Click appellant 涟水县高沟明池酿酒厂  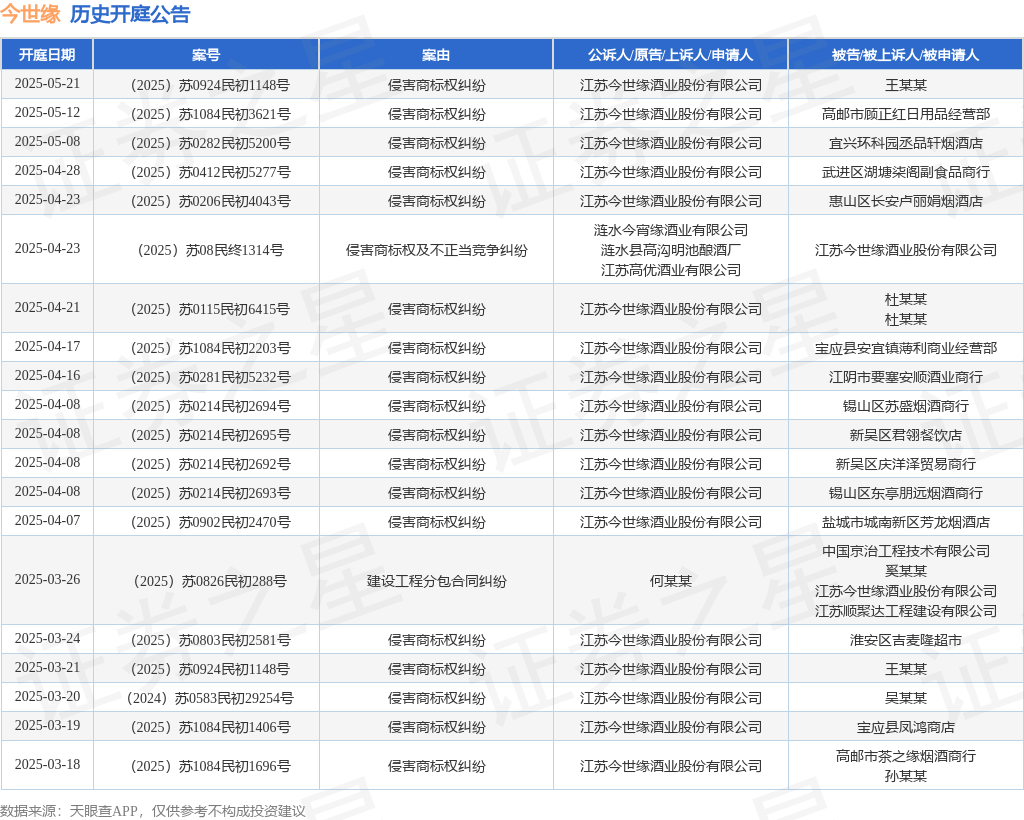click(671, 250)
